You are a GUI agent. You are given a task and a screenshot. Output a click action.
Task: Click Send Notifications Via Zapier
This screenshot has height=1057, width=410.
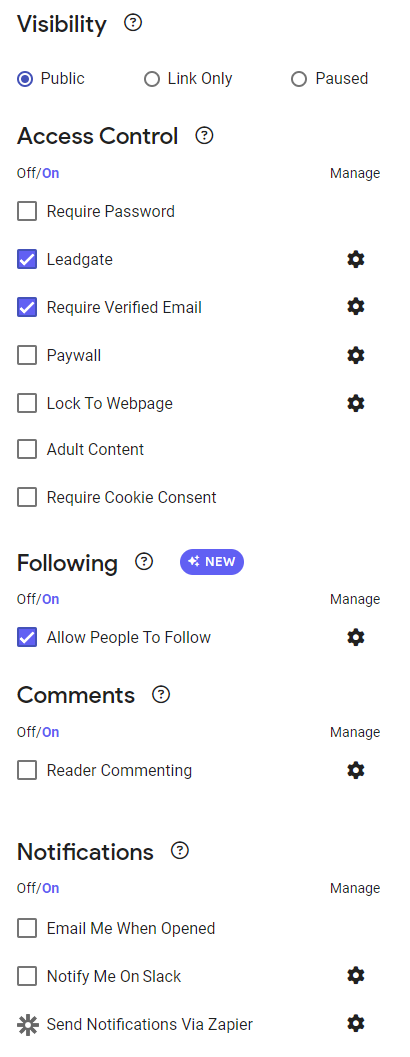[150, 1025]
